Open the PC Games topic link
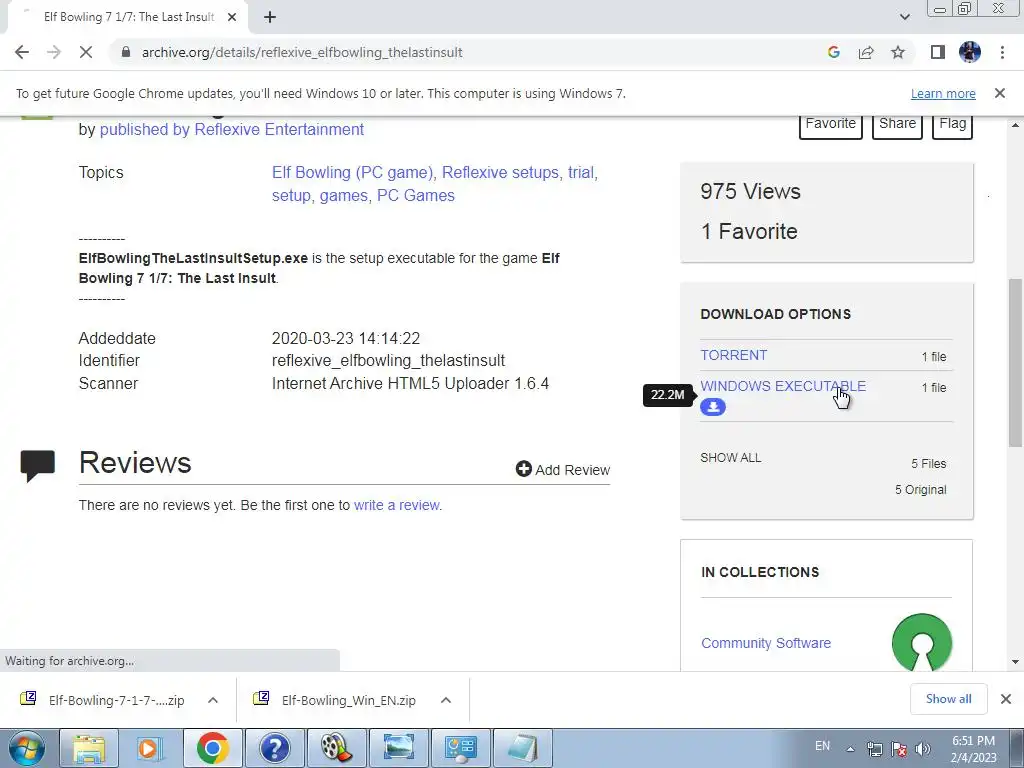This screenshot has height=768, width=1024. (416, 195)
